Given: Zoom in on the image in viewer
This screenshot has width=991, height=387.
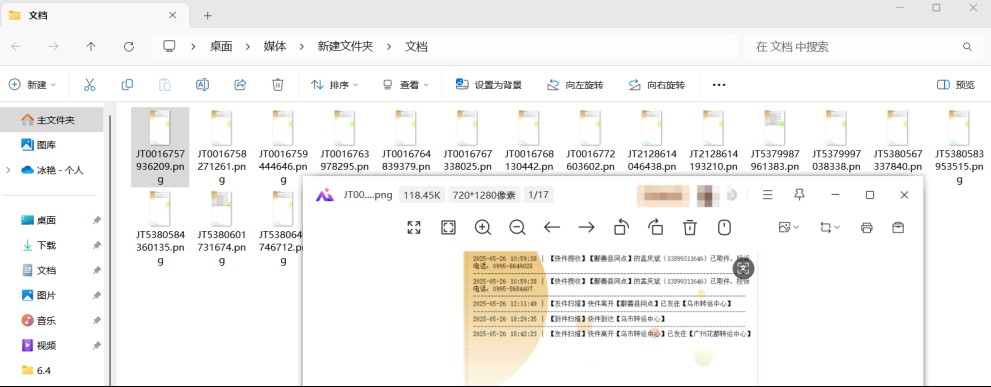Looking at the screenshot, I should click(x=483, y=228).
